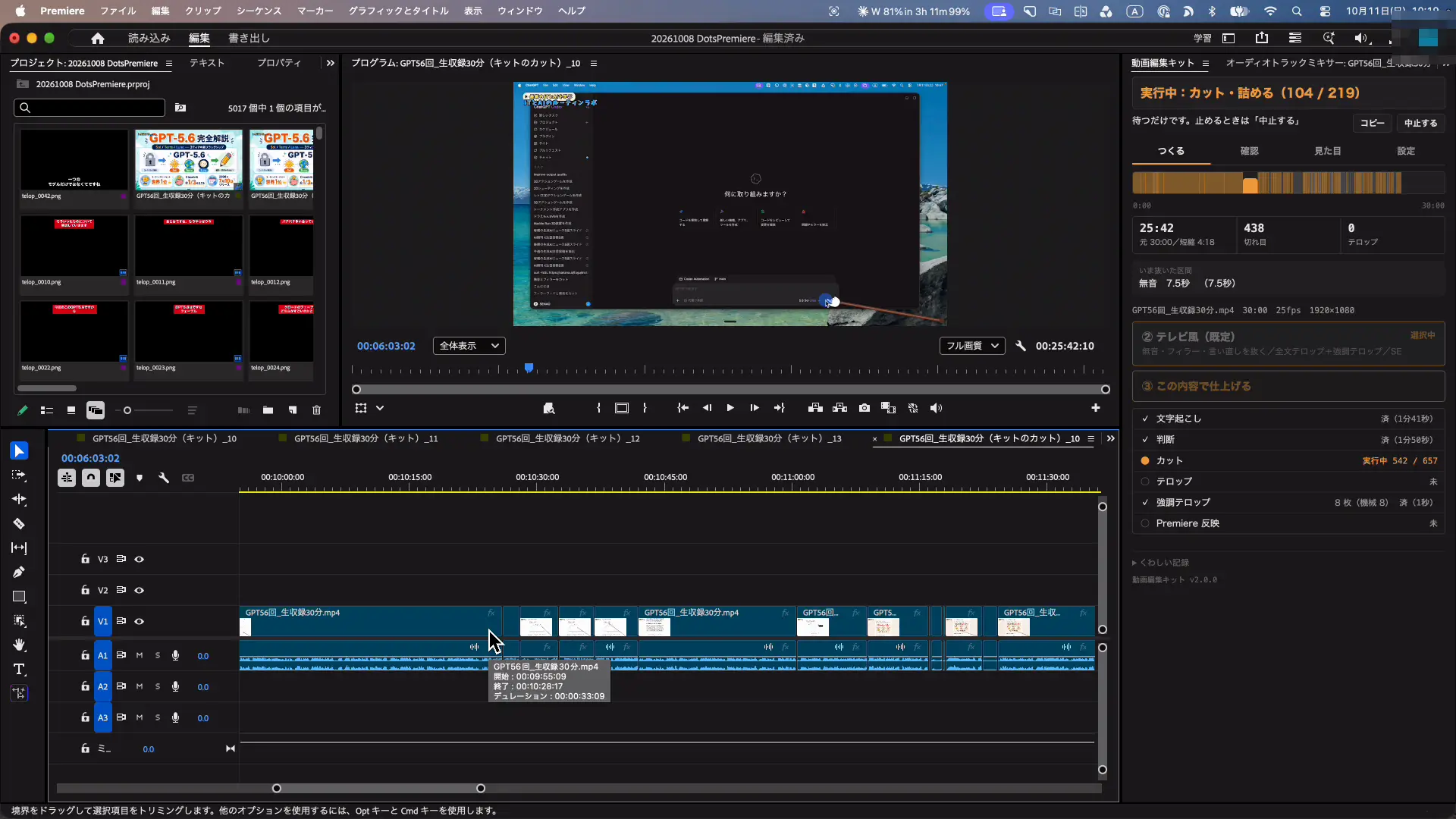The width and height of the screenshot is (1456, 819).
Task: Select the Type tool
Action: click(x=19, y=670)
